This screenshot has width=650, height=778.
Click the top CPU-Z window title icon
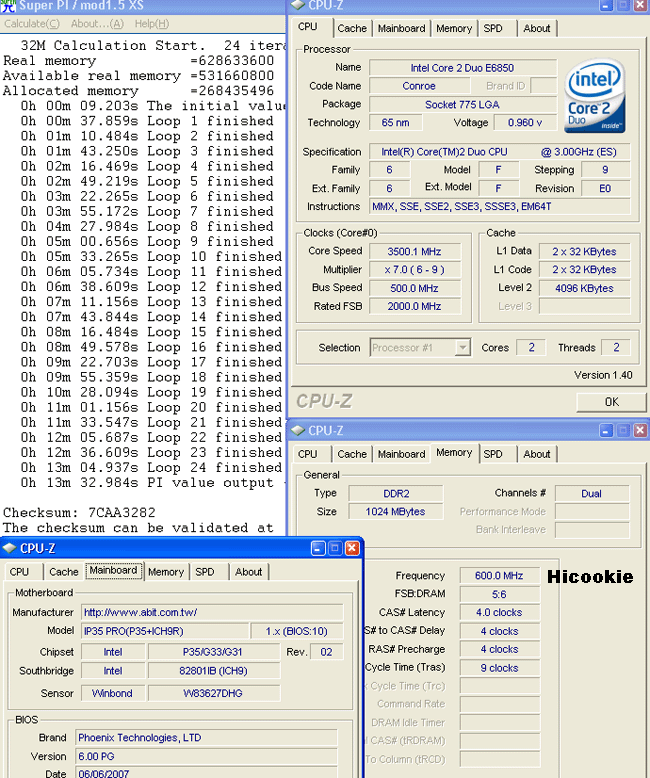tap(298, 5)
